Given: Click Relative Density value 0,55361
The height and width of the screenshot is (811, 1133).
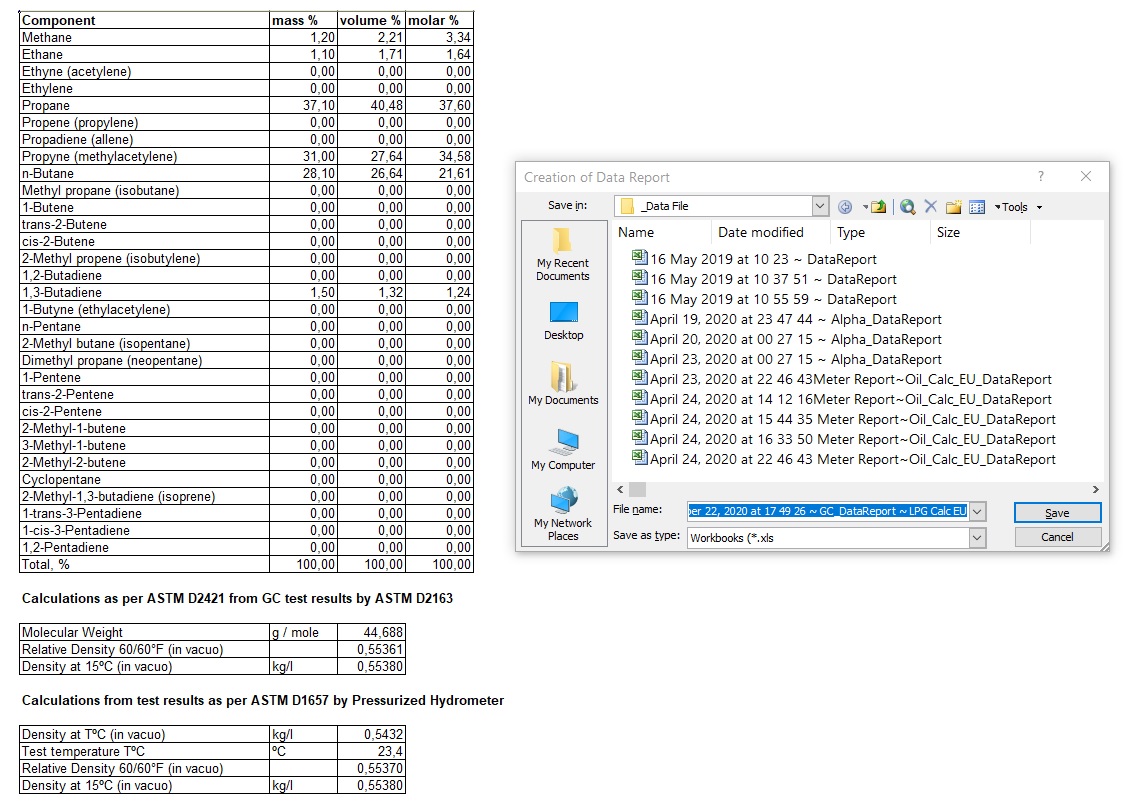Looking at the screenshot, I should [371, 649].
